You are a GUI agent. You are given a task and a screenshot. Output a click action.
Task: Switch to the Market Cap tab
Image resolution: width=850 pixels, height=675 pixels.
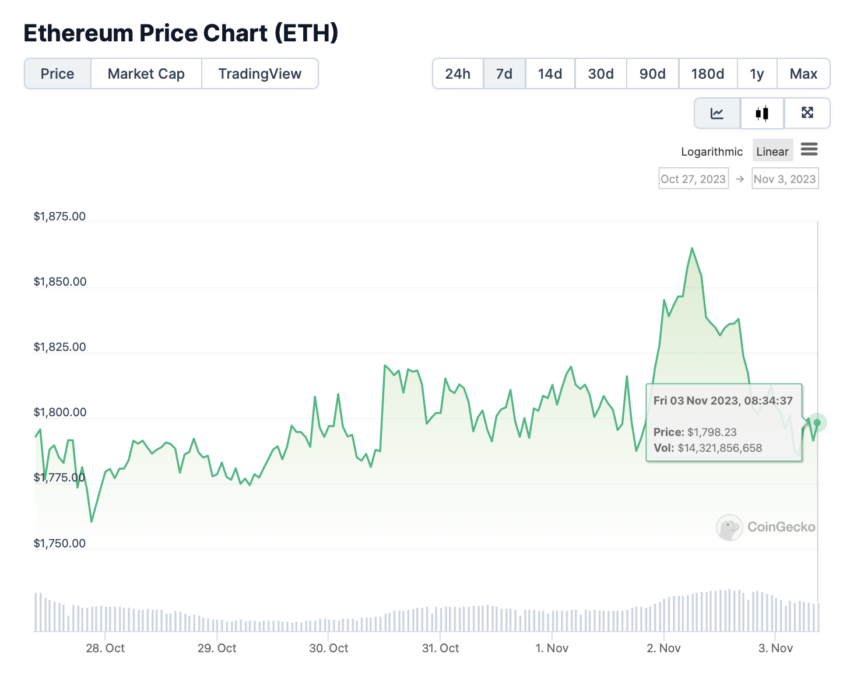[x=146, y=74]
